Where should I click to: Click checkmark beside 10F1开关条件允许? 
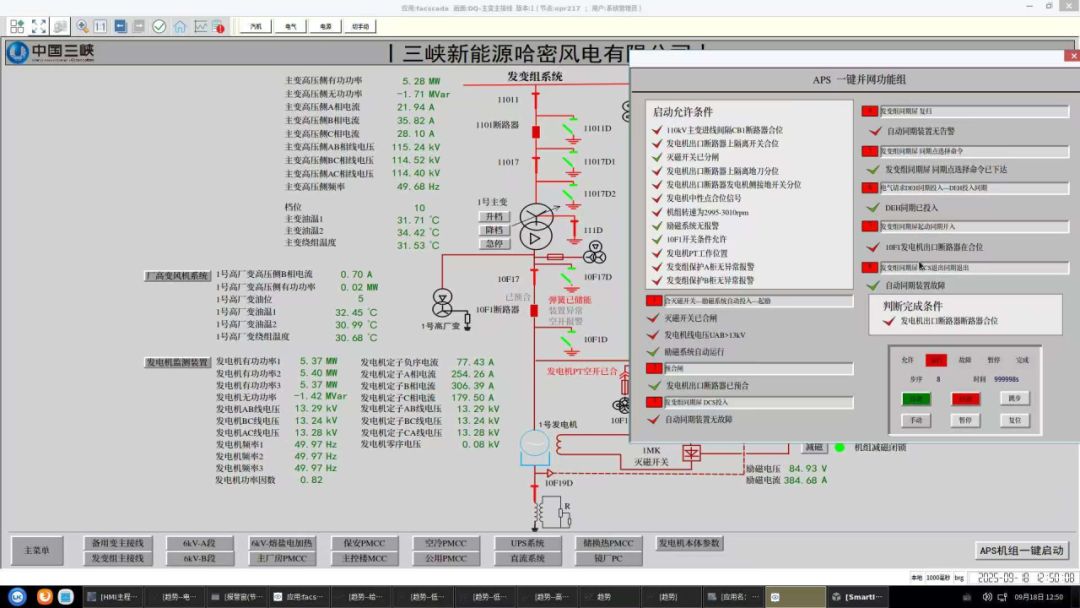[x=657, y=240]
